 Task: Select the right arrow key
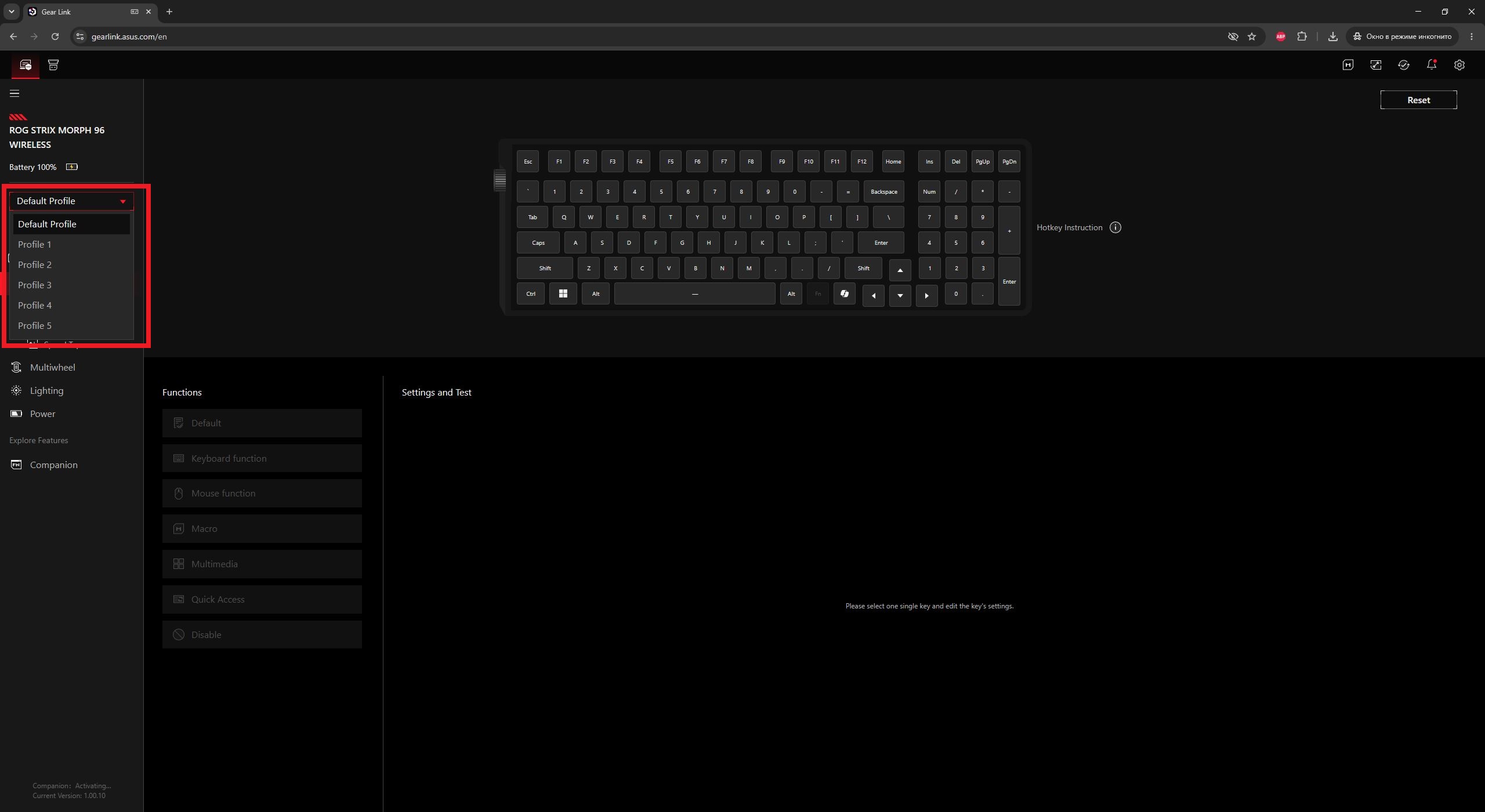tap(927, 296)
